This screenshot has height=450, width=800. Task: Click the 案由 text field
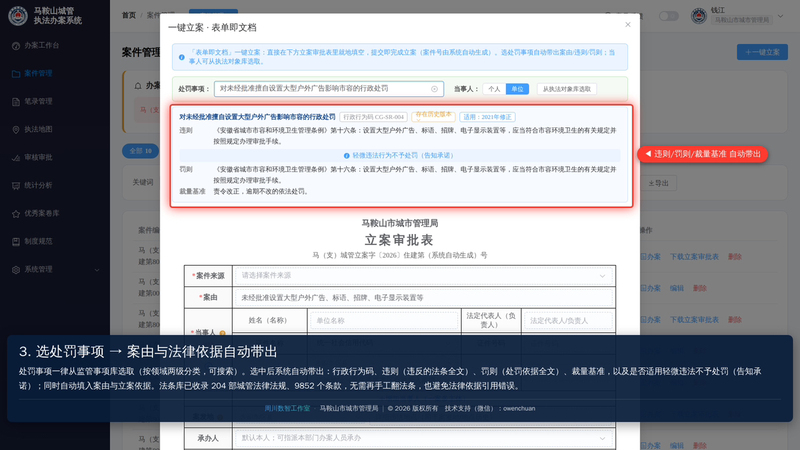pos(424,297)
